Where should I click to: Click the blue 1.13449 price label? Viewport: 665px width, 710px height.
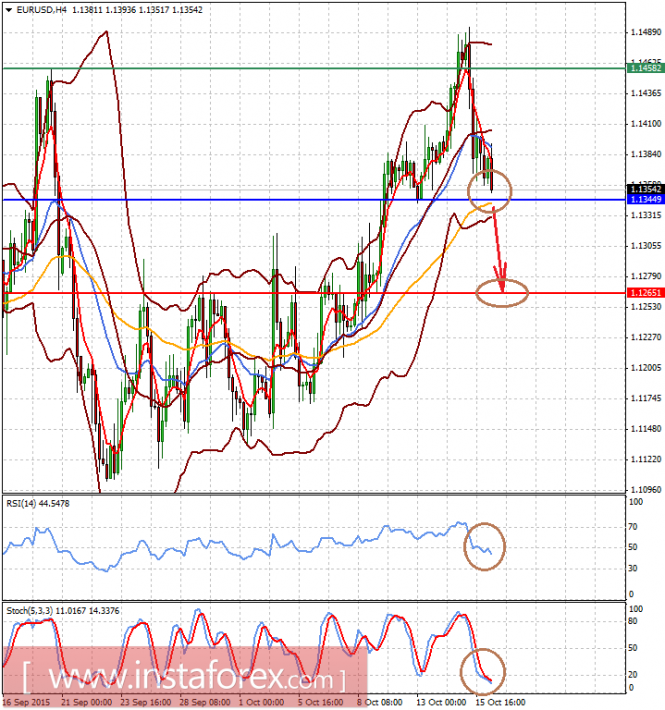click(x=646, y=200)
